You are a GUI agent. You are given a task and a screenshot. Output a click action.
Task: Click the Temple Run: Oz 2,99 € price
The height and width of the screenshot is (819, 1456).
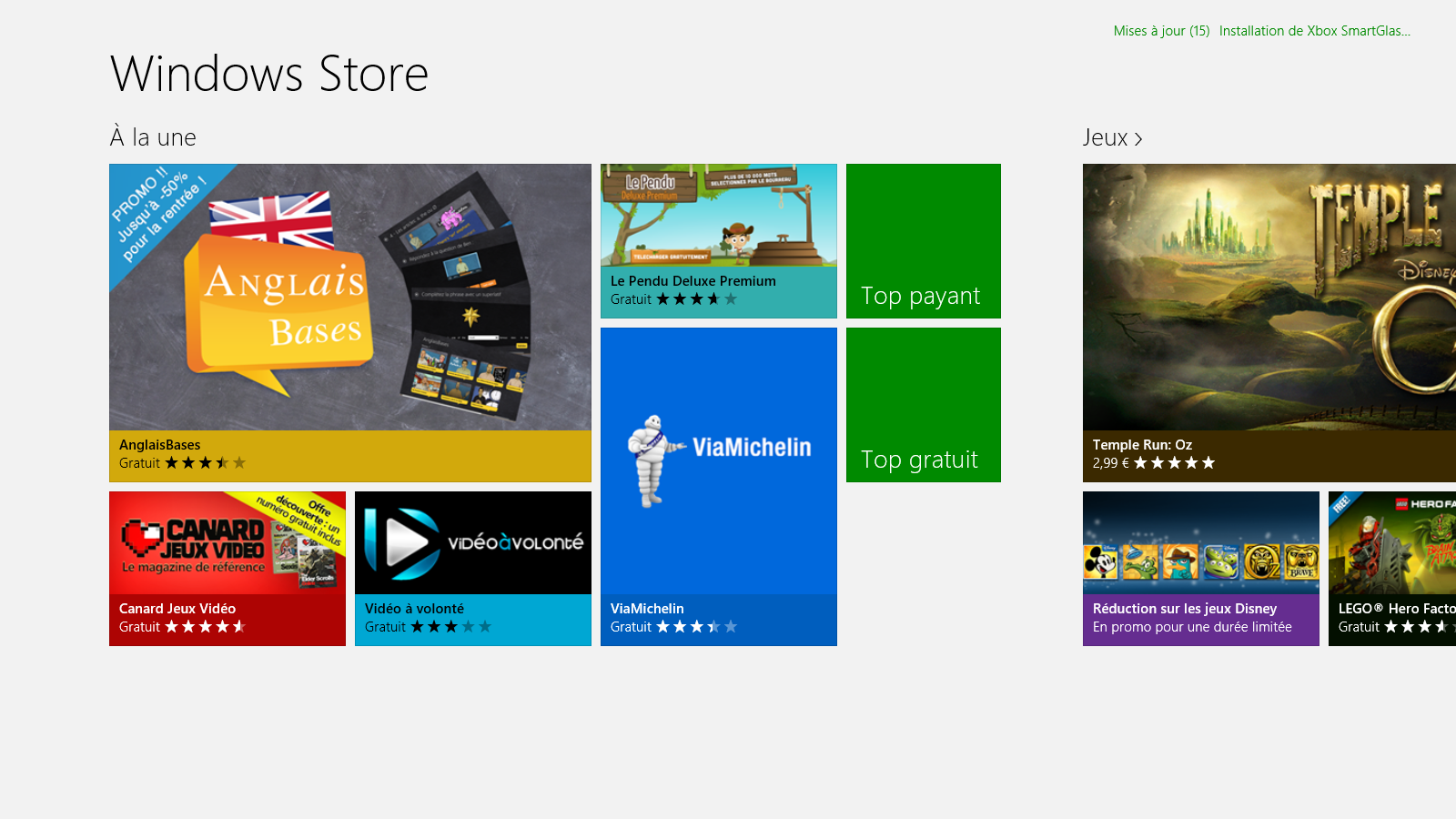click(1110, 463)
